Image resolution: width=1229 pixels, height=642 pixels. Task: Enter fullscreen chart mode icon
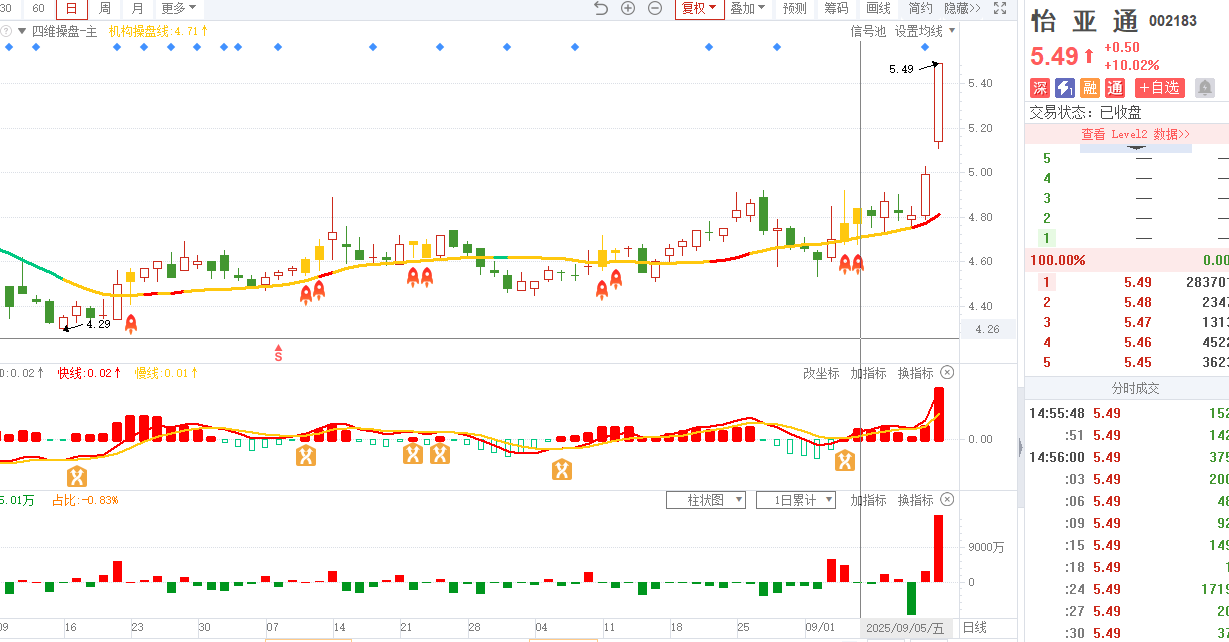click(1000, 8)
